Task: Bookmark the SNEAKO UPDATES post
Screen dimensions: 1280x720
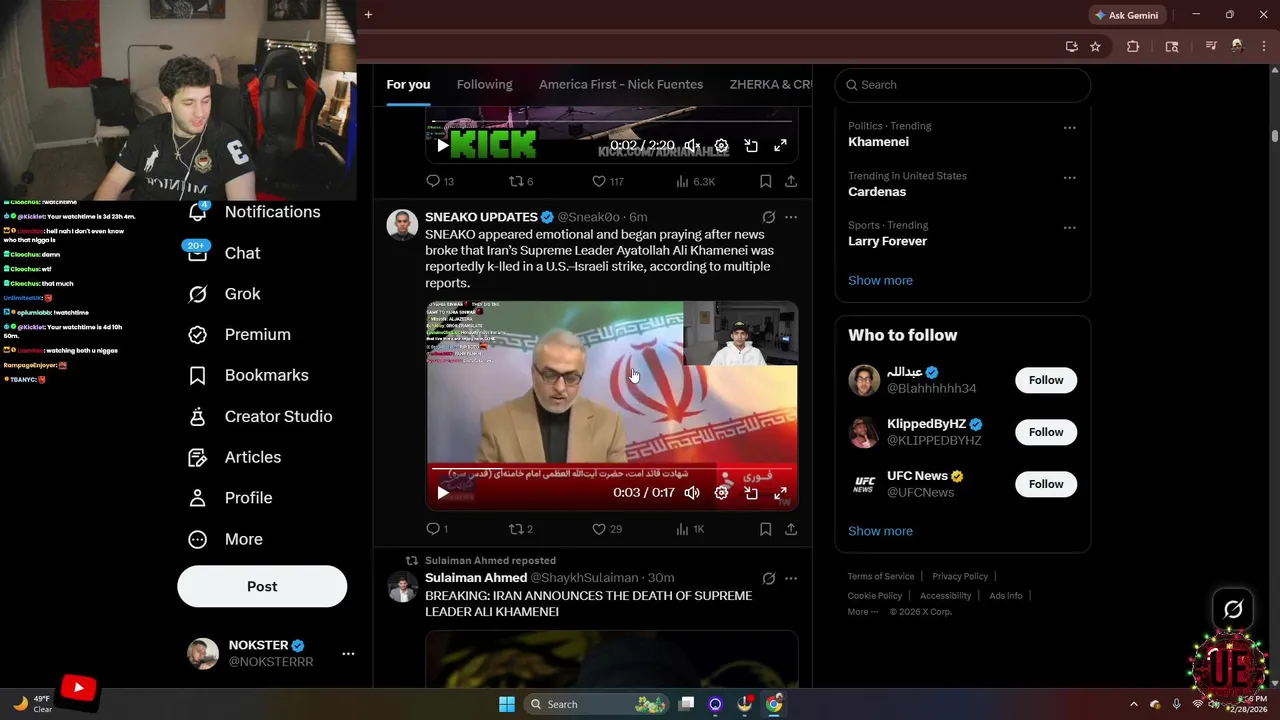Action: [x=765, y=529]
